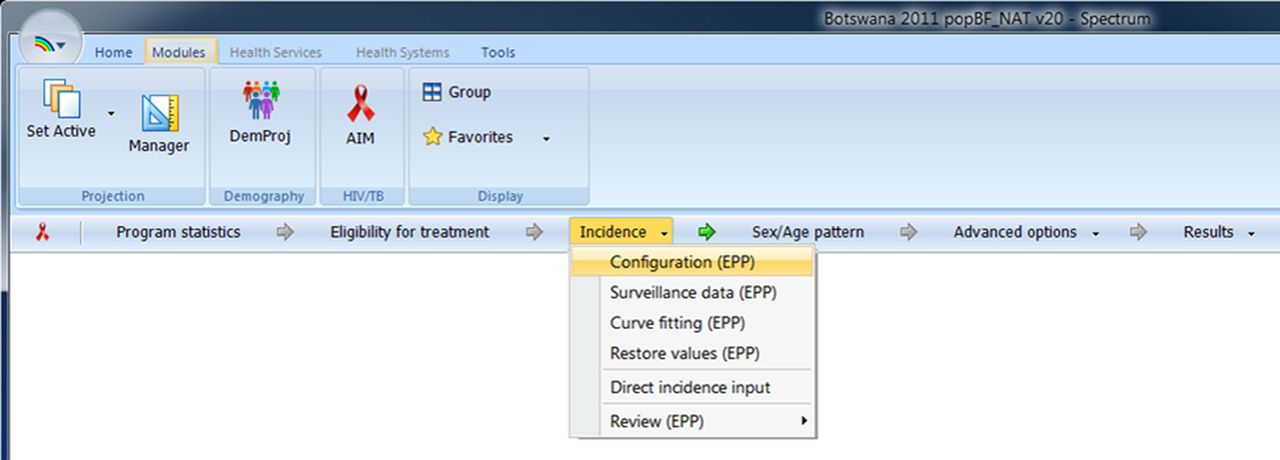Viewport: 1280px width, 460px height.
Task: Open the AIM red ribbon module
Action: [x=360, y=103]
